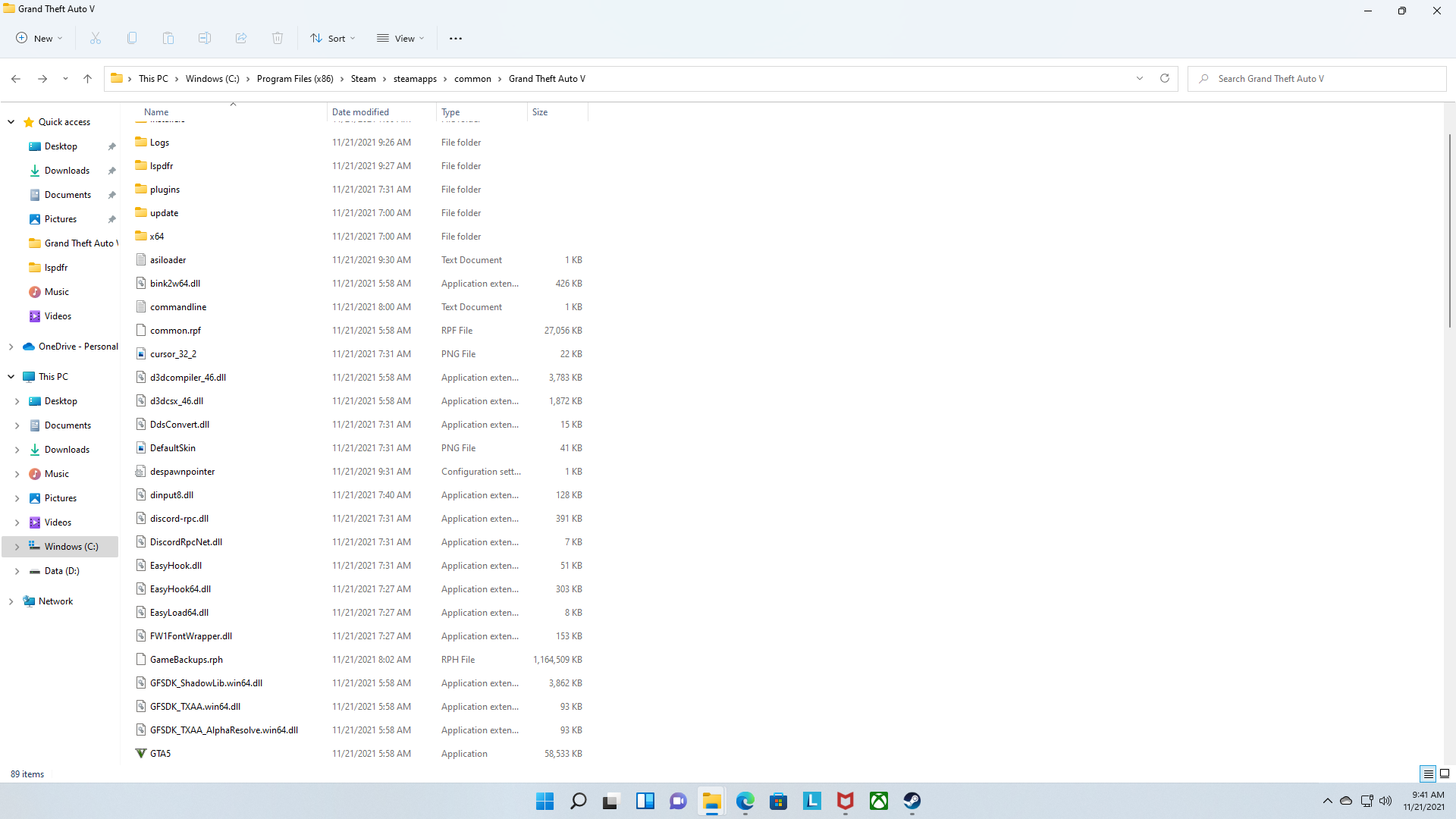Open the View menu

pos(400,38)
